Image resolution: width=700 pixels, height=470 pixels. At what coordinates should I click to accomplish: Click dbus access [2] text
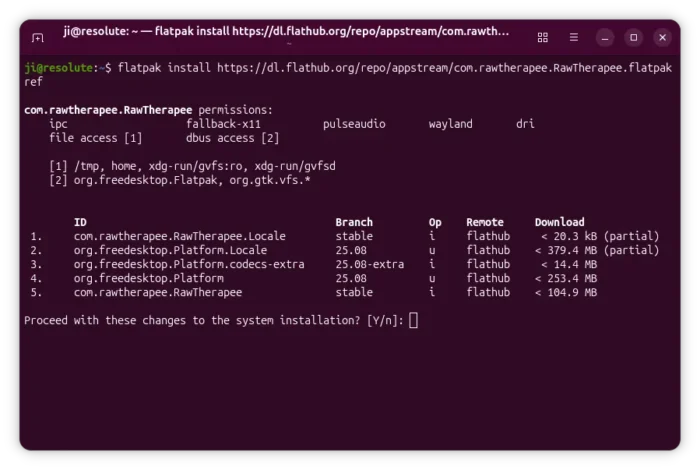pyautogui.click(x=233, y=138)
